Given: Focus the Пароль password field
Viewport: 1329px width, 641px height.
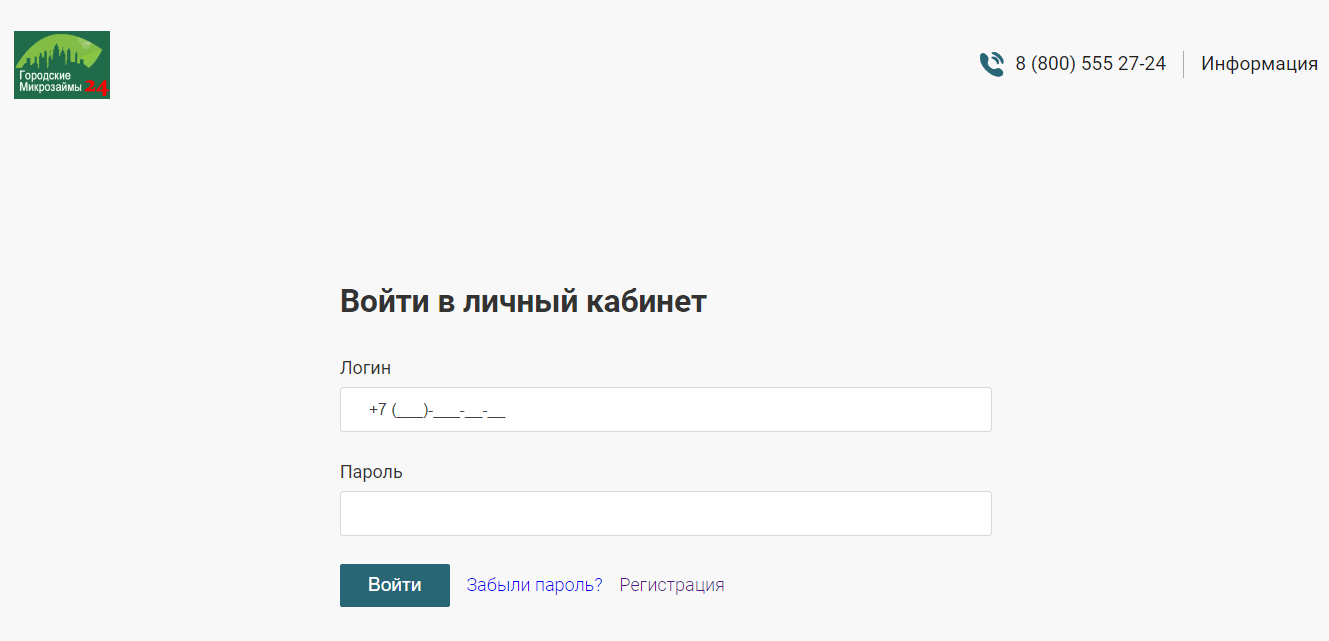Looking at the screenshot, I should (x=666, y=513).
